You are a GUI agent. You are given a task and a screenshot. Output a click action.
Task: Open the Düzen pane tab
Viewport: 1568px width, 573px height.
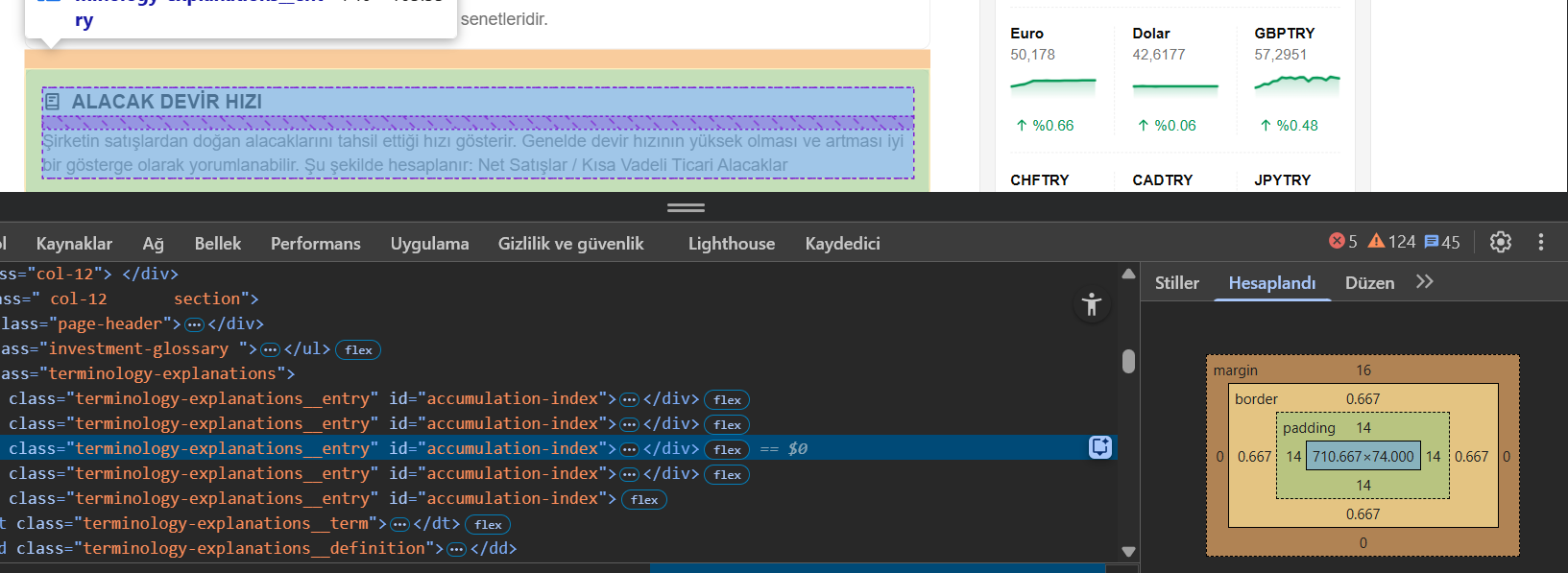[x=1370, y=282]
